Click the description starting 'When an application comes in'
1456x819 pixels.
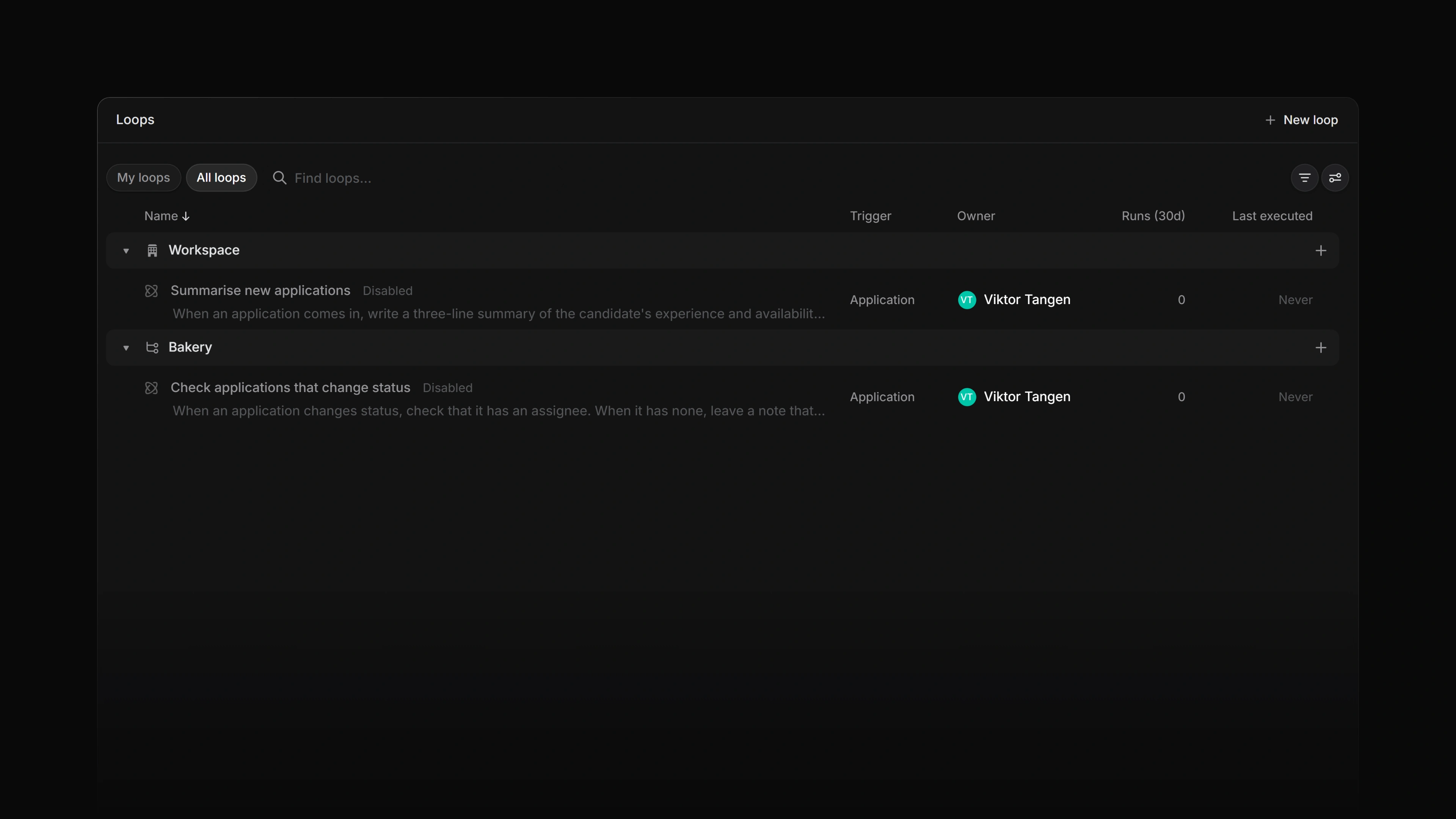tap(499, 314)
